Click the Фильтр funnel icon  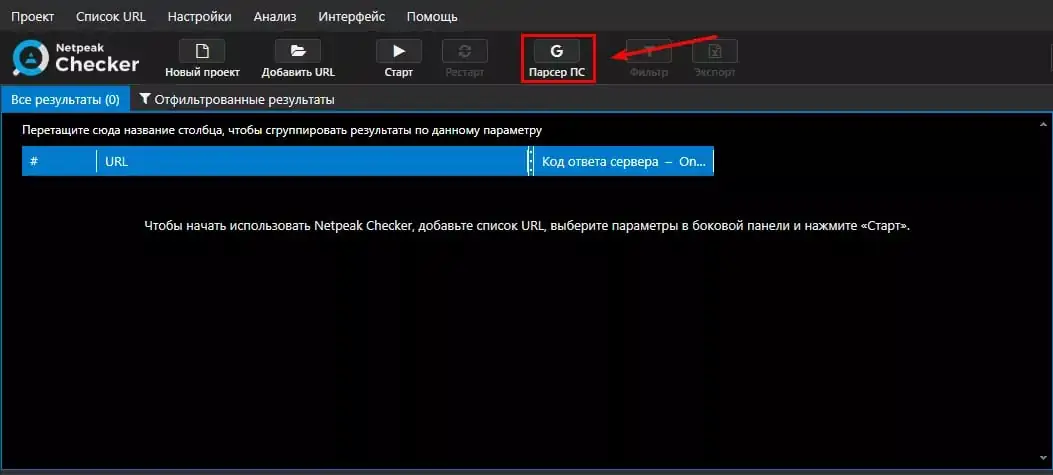click(649, 52)
